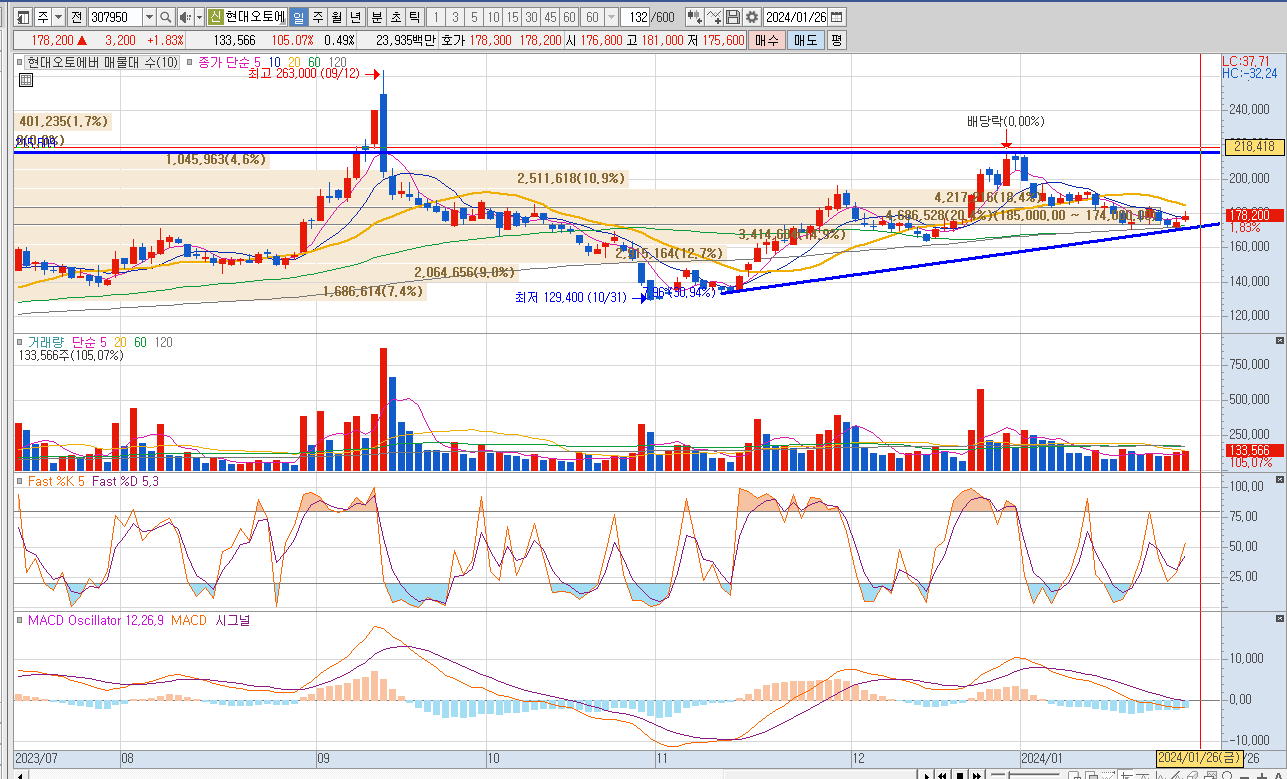Screen dimensions: 1287x779
Task: Expand the dropdown beside the speaker icon
Action: 199,17
